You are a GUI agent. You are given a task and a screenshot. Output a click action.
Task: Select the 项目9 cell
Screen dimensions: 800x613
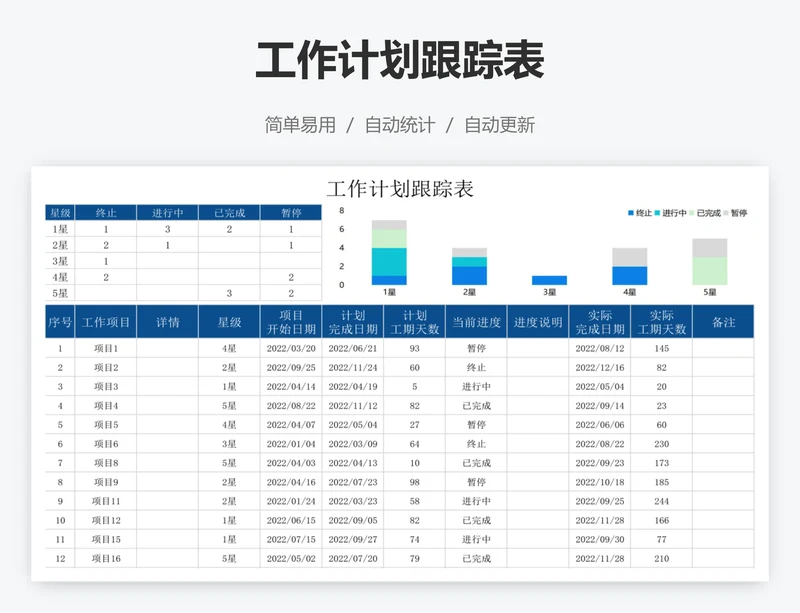pyautogui.click(x=106, y=482)
